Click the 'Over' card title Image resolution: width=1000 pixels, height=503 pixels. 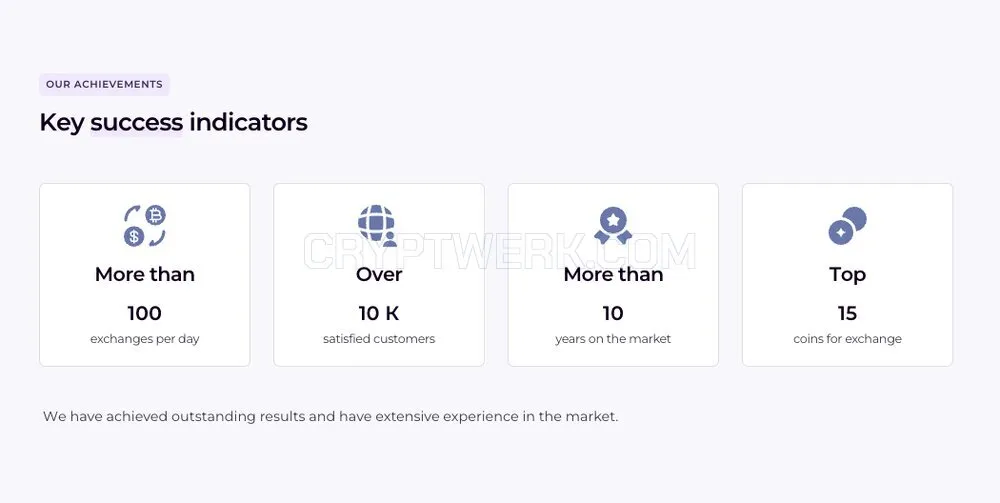pos(379,274)
